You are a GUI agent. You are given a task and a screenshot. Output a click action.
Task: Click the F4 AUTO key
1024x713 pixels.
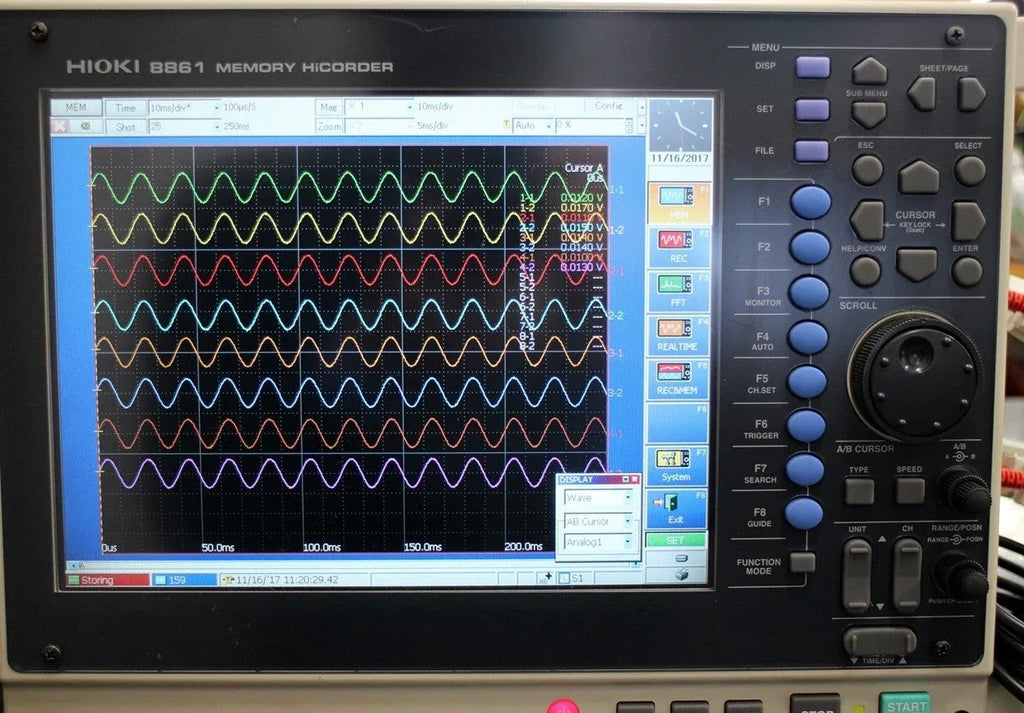808,338
